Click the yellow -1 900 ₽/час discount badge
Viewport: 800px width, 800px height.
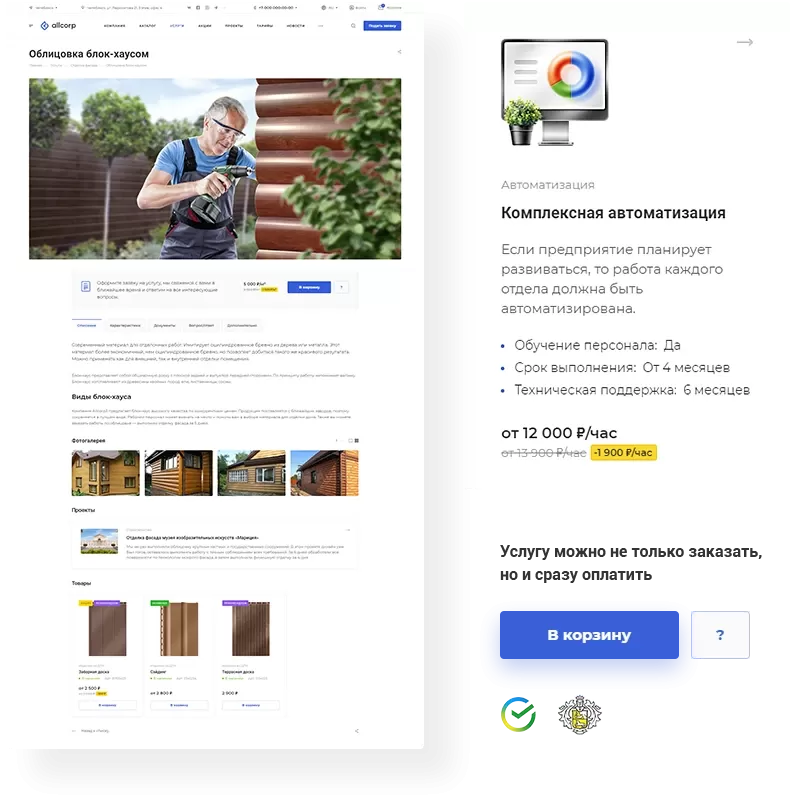623,453
